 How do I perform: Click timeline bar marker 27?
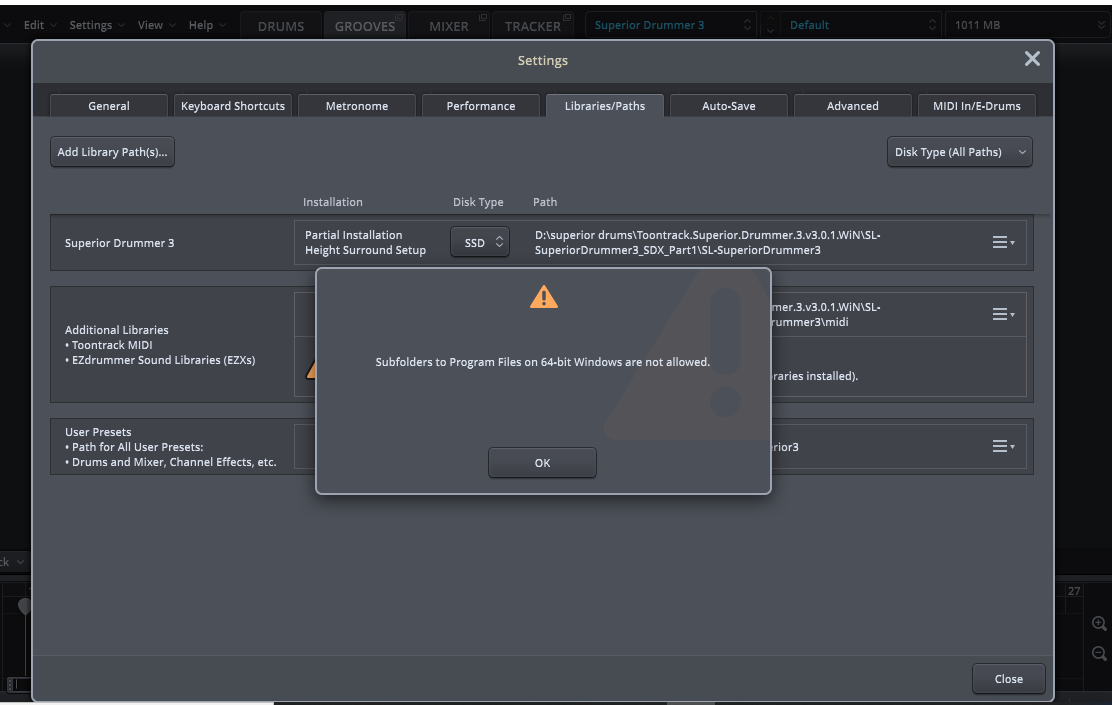pyautogui.click(x=1074, y=591)
